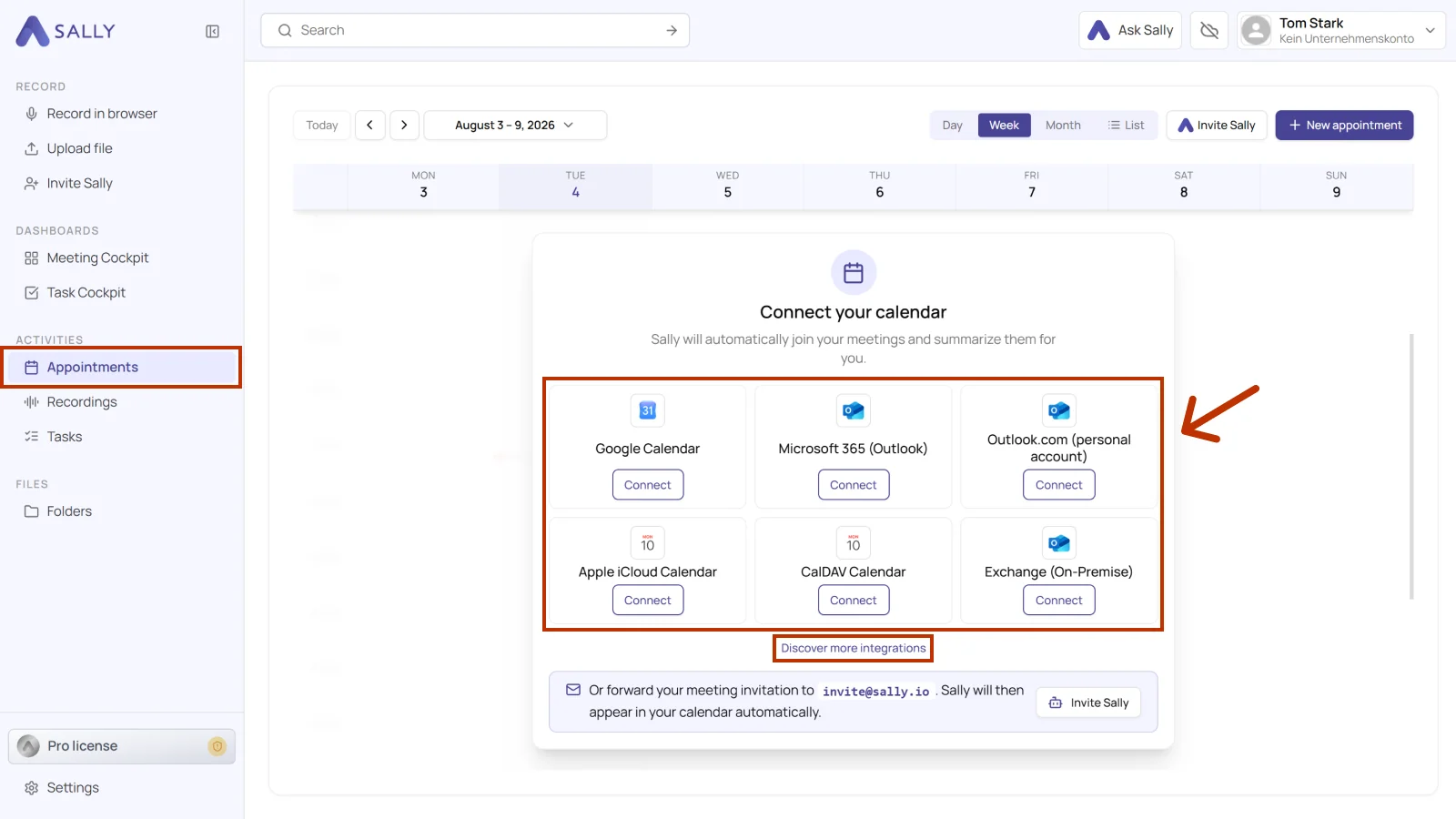This screenshot has height=819, width=1456.
Task: Click the Pro license badge icon
Action: coord(217,746)
